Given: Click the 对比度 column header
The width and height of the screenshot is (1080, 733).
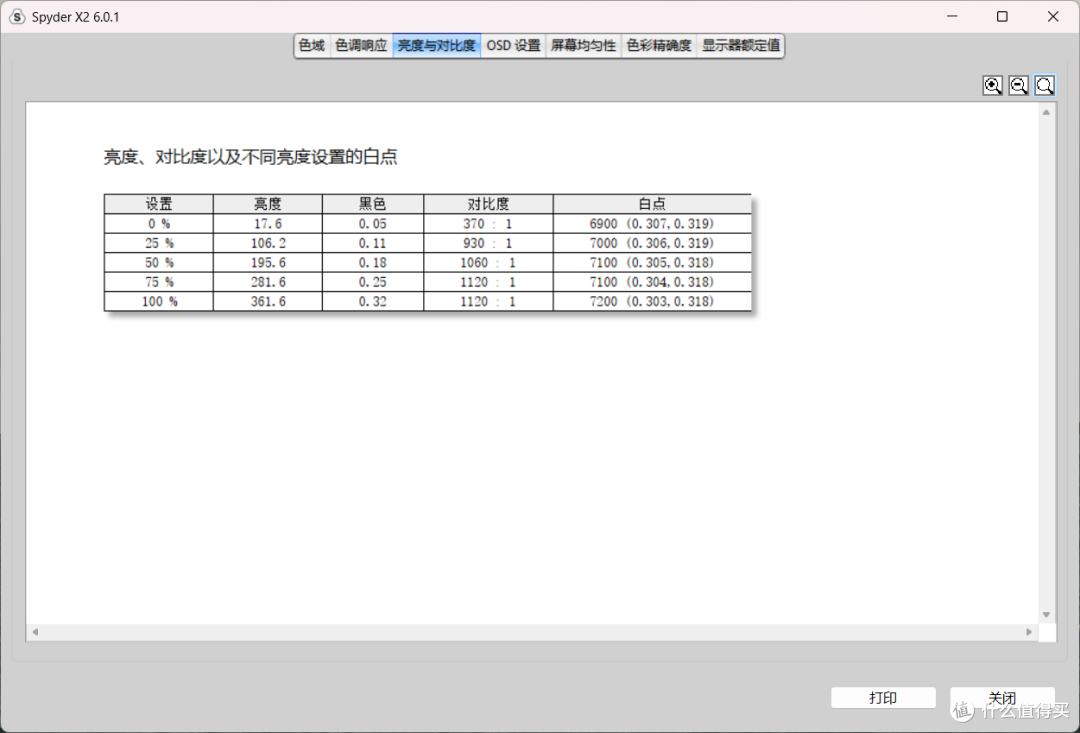Looking at the screenshot, I should 488,204.
